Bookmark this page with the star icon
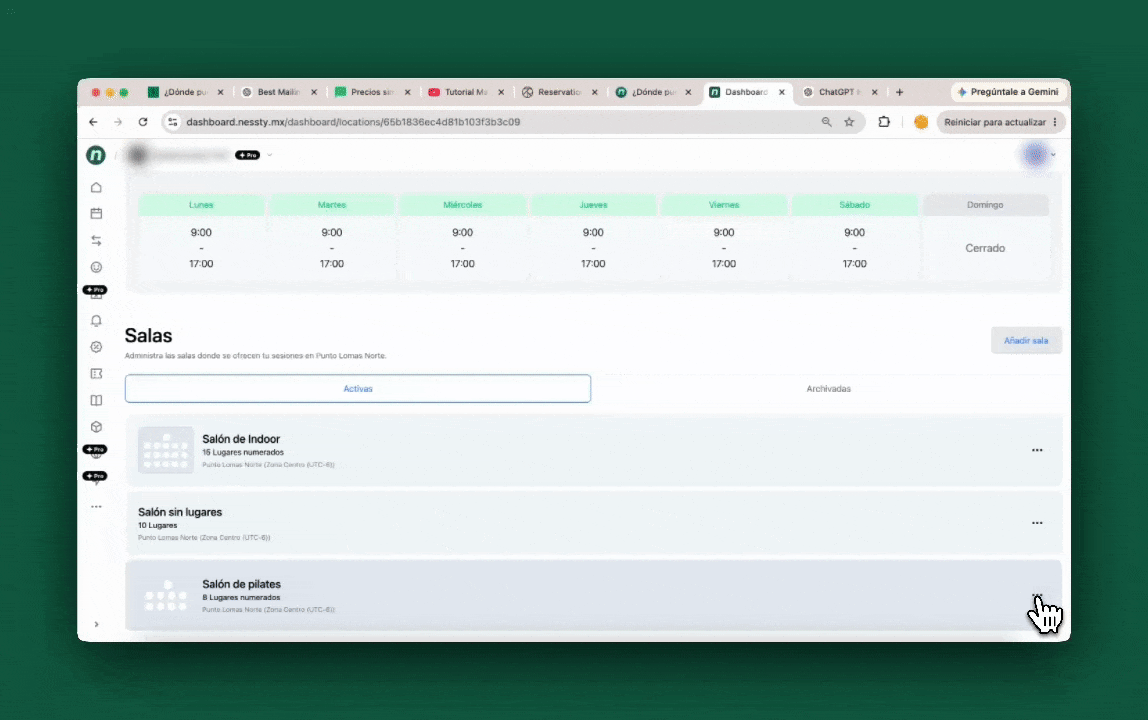 [849, 122]
